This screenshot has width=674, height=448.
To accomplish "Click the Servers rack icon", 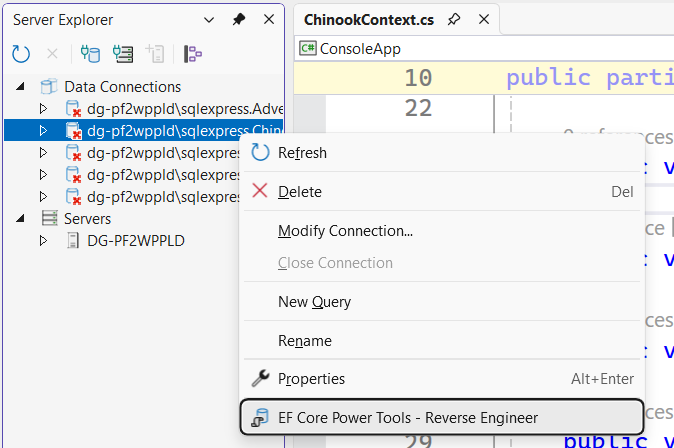I will pos(49,218).
